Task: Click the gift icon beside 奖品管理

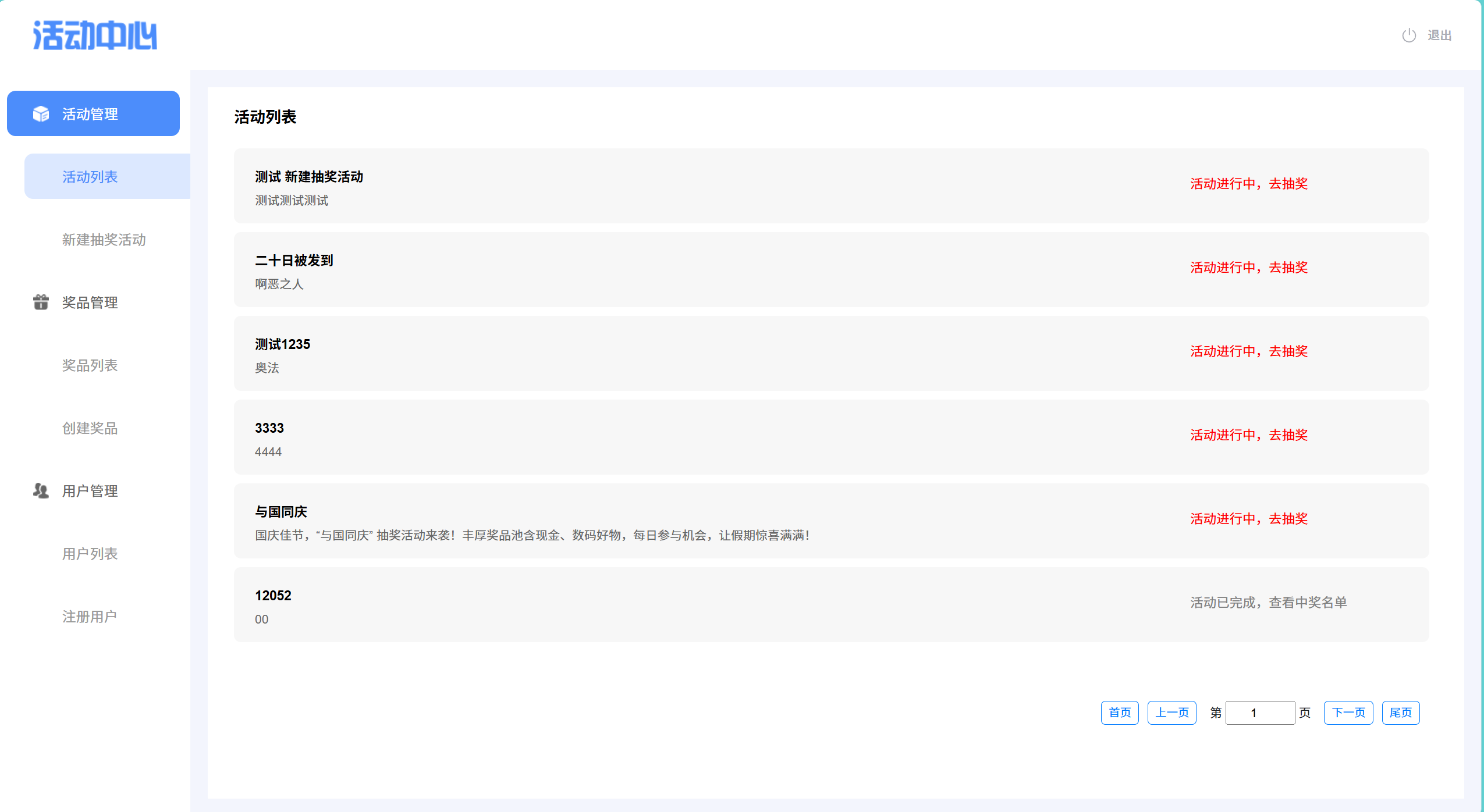Action: 41,302
